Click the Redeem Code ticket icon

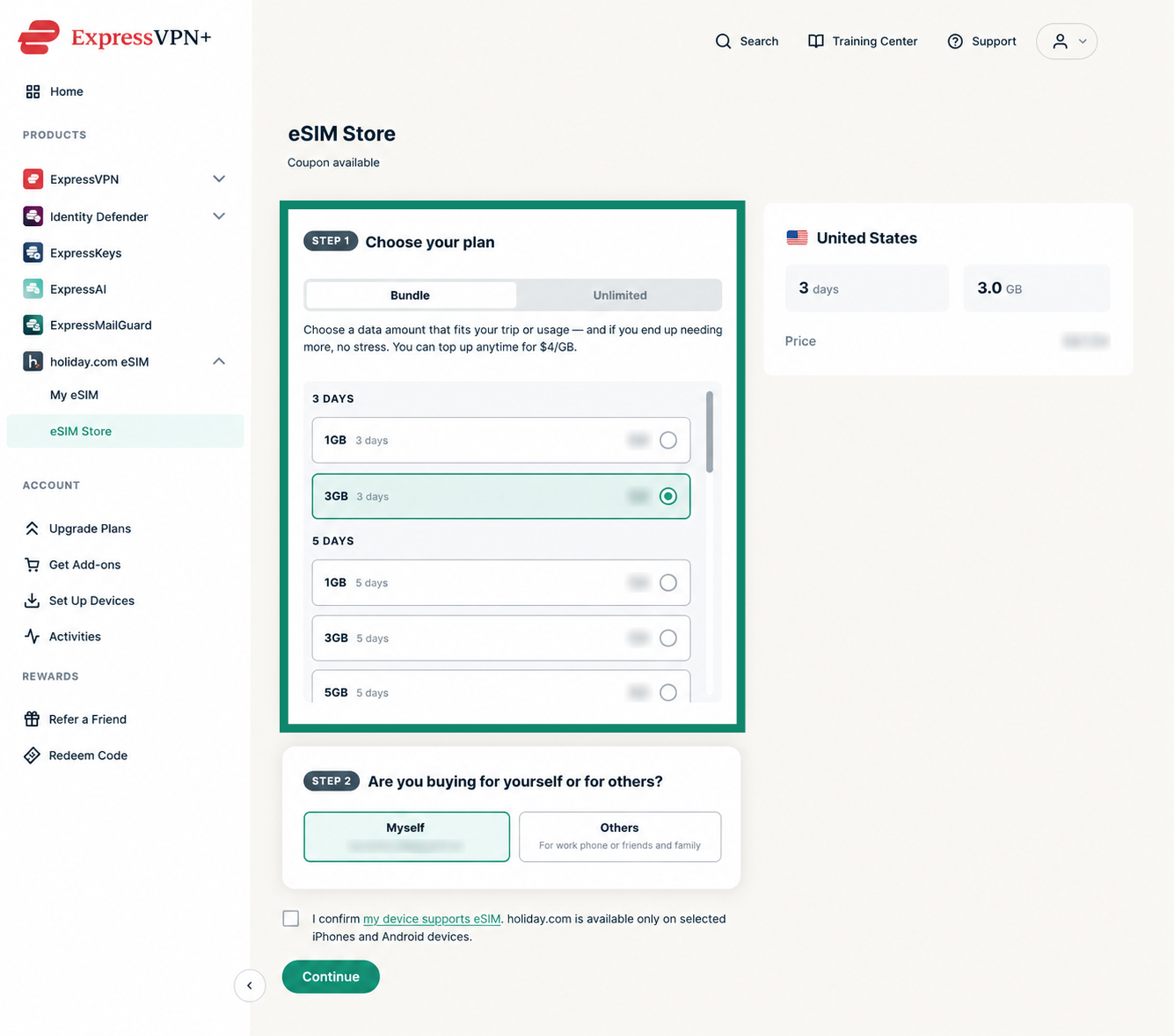pyautogui.click(x=32, y=755)
